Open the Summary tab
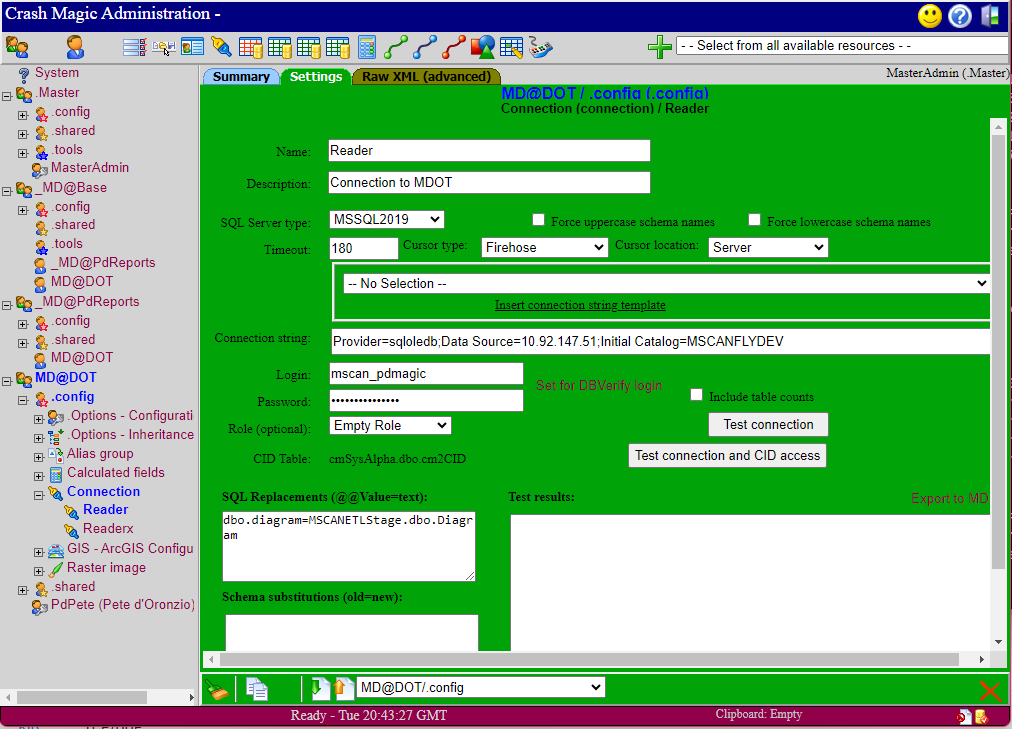The image size is (1012, 729). 241,75
